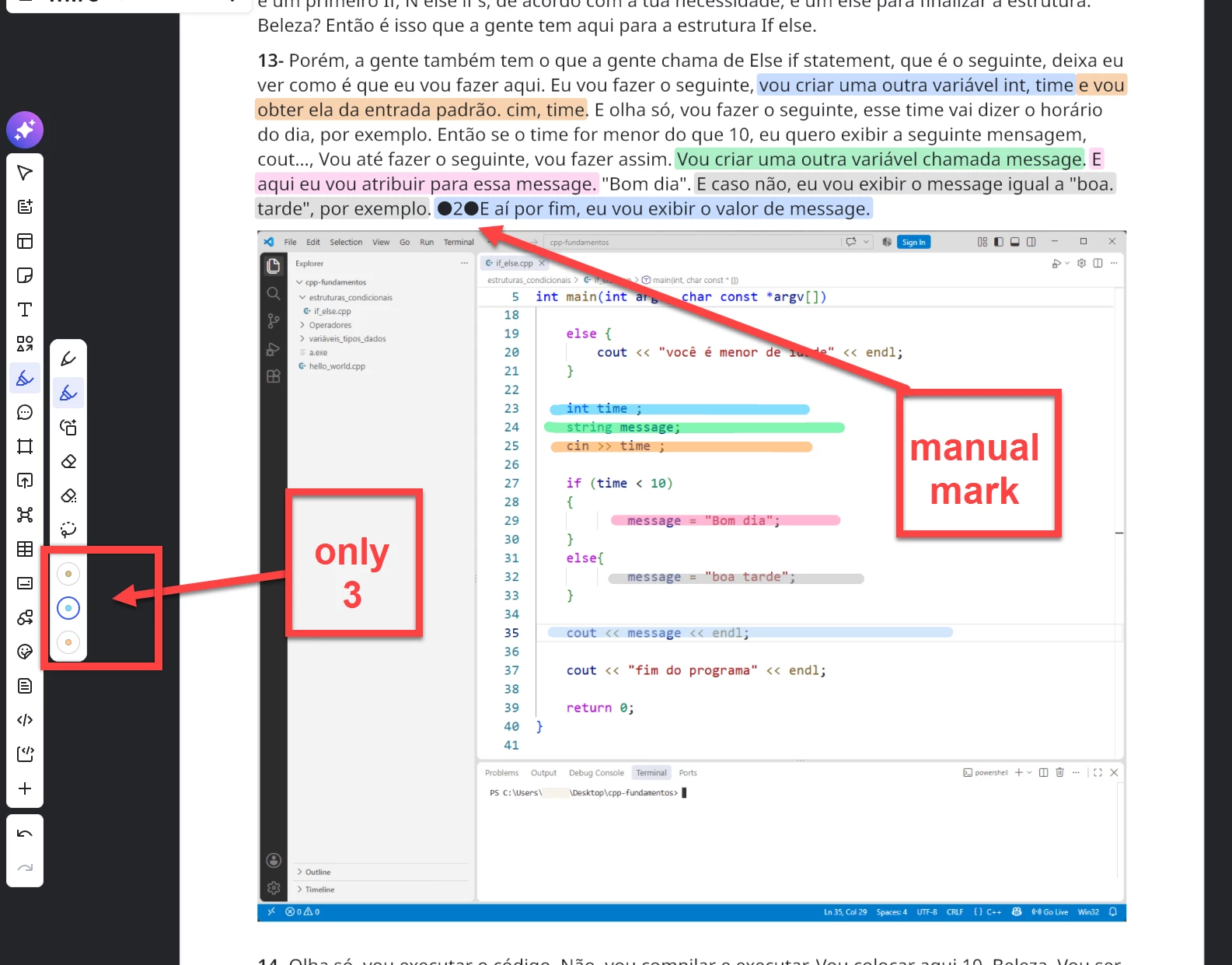Select the comment bubble tool
The width and height of the screenshot is (1232, 965).
click(x=25, y=412)
